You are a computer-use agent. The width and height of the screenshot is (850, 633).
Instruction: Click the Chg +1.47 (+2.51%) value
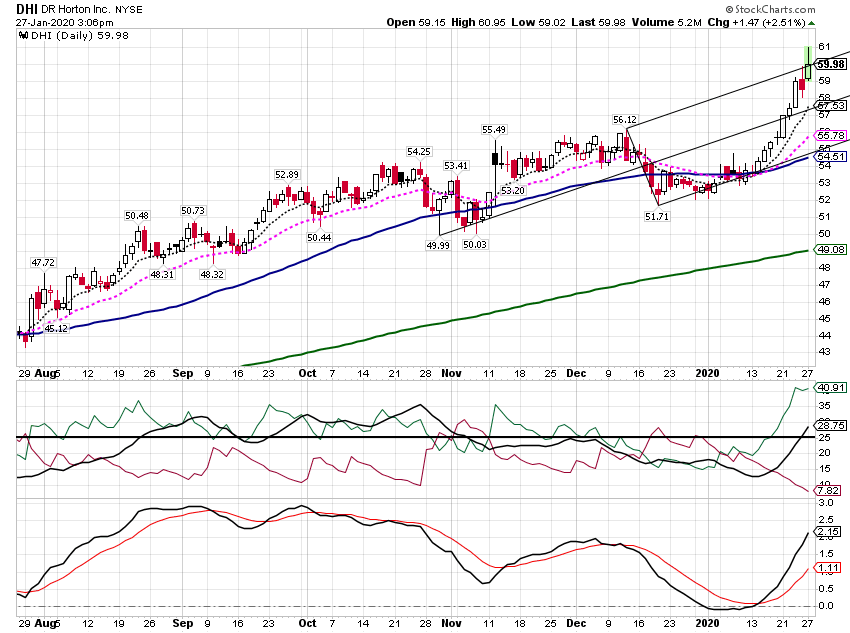(x=756, y=22)
